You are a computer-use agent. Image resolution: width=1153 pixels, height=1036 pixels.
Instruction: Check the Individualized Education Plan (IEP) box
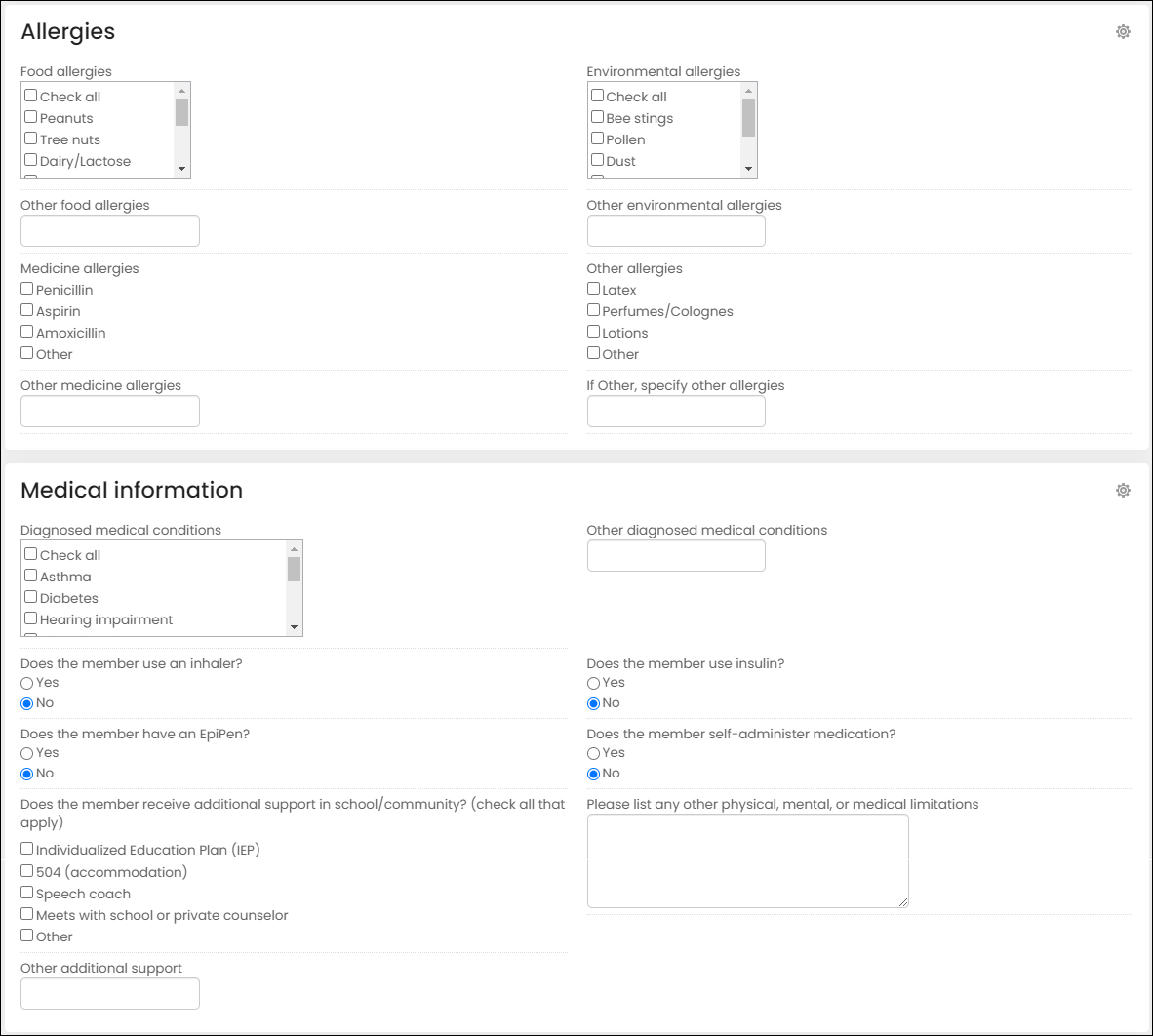pos(27,849)
